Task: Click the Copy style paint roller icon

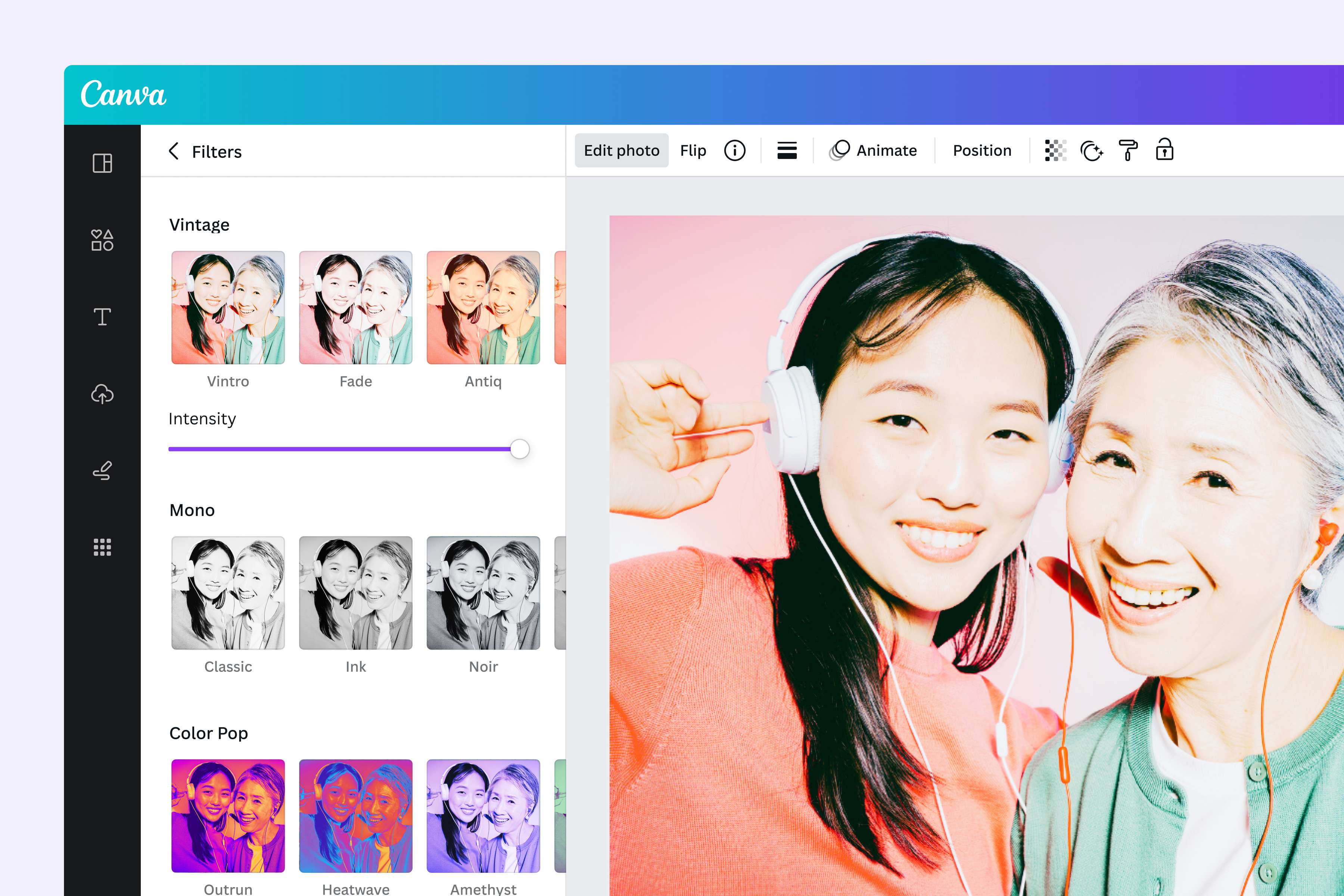Action: coord(1128,150)
